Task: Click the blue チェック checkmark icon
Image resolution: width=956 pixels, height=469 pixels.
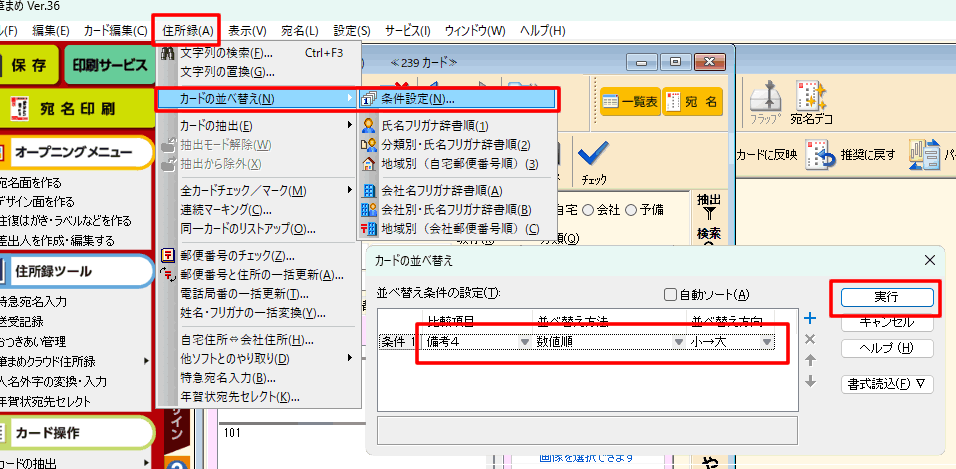Action: [594, 159]
